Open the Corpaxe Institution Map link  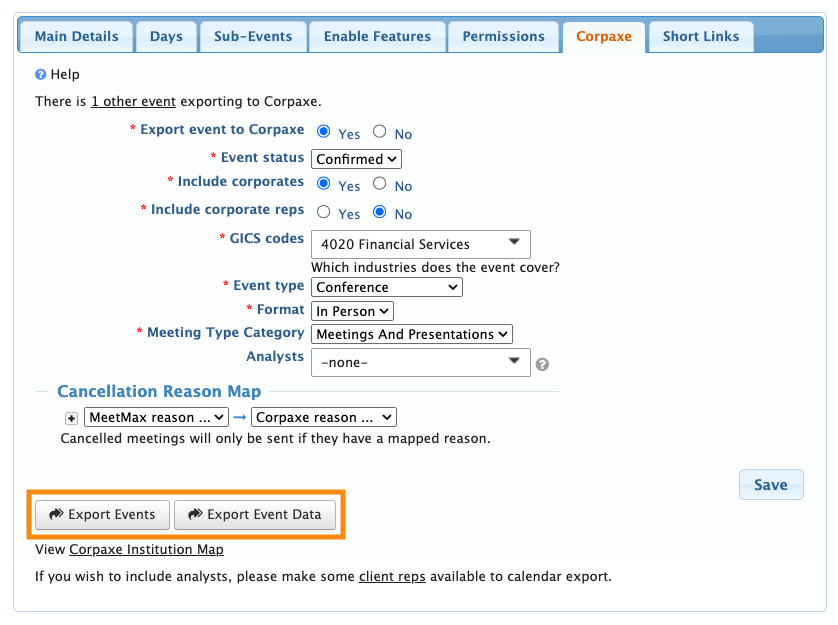pyautogui.click(x=146, y=550)
